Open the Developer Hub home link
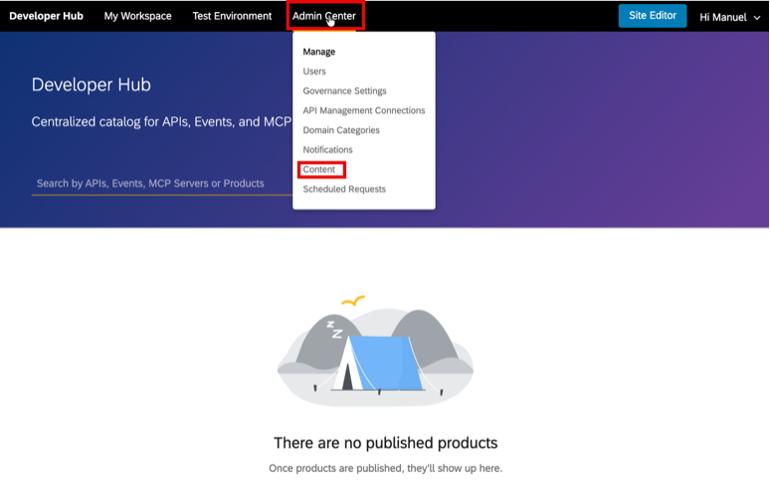Screen dimensions: 770x495 (x=46, y=16)
